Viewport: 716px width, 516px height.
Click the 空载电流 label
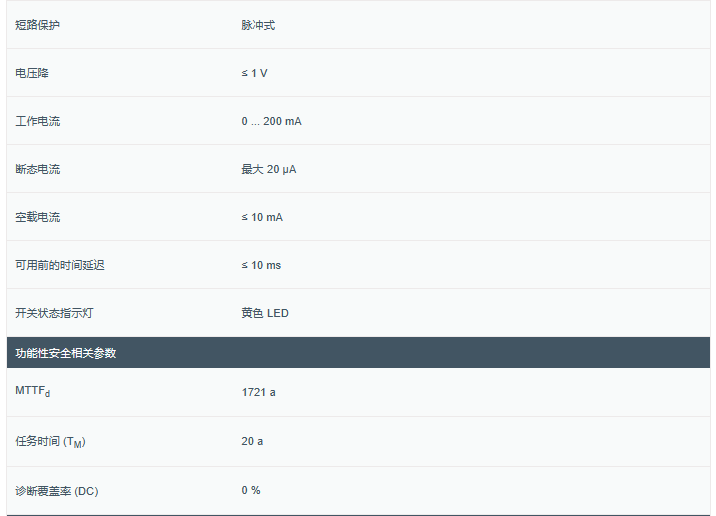(x=38, y=217)
